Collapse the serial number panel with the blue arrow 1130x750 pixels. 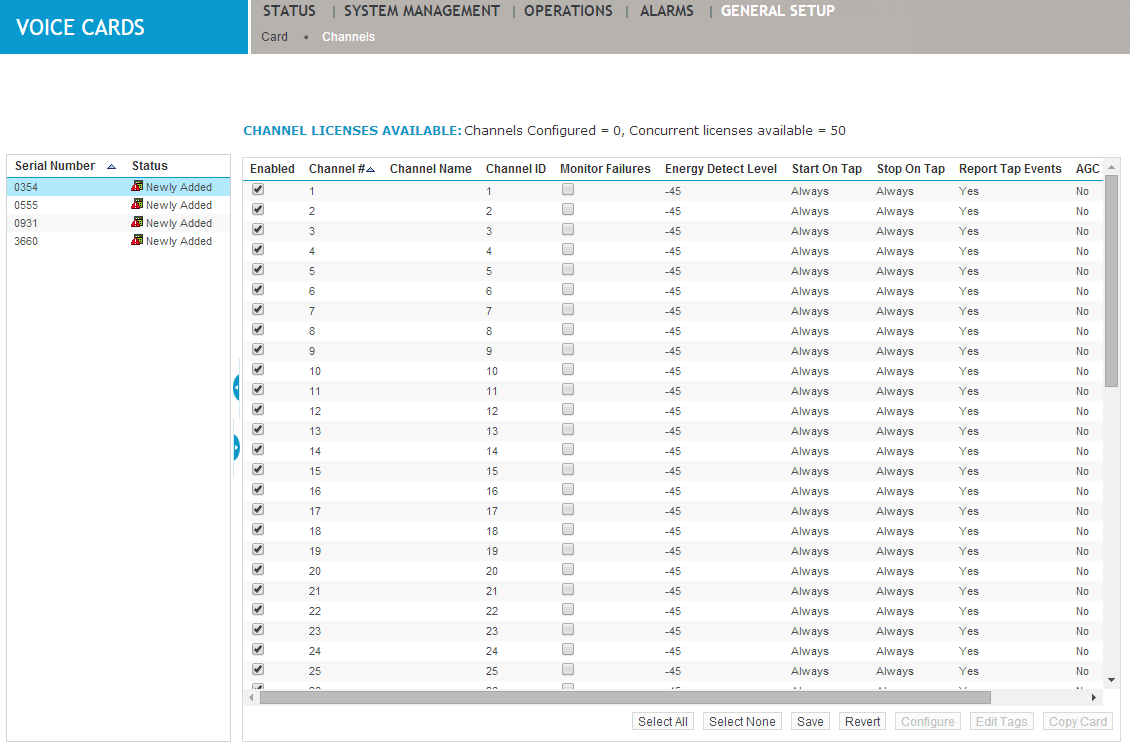236,386
